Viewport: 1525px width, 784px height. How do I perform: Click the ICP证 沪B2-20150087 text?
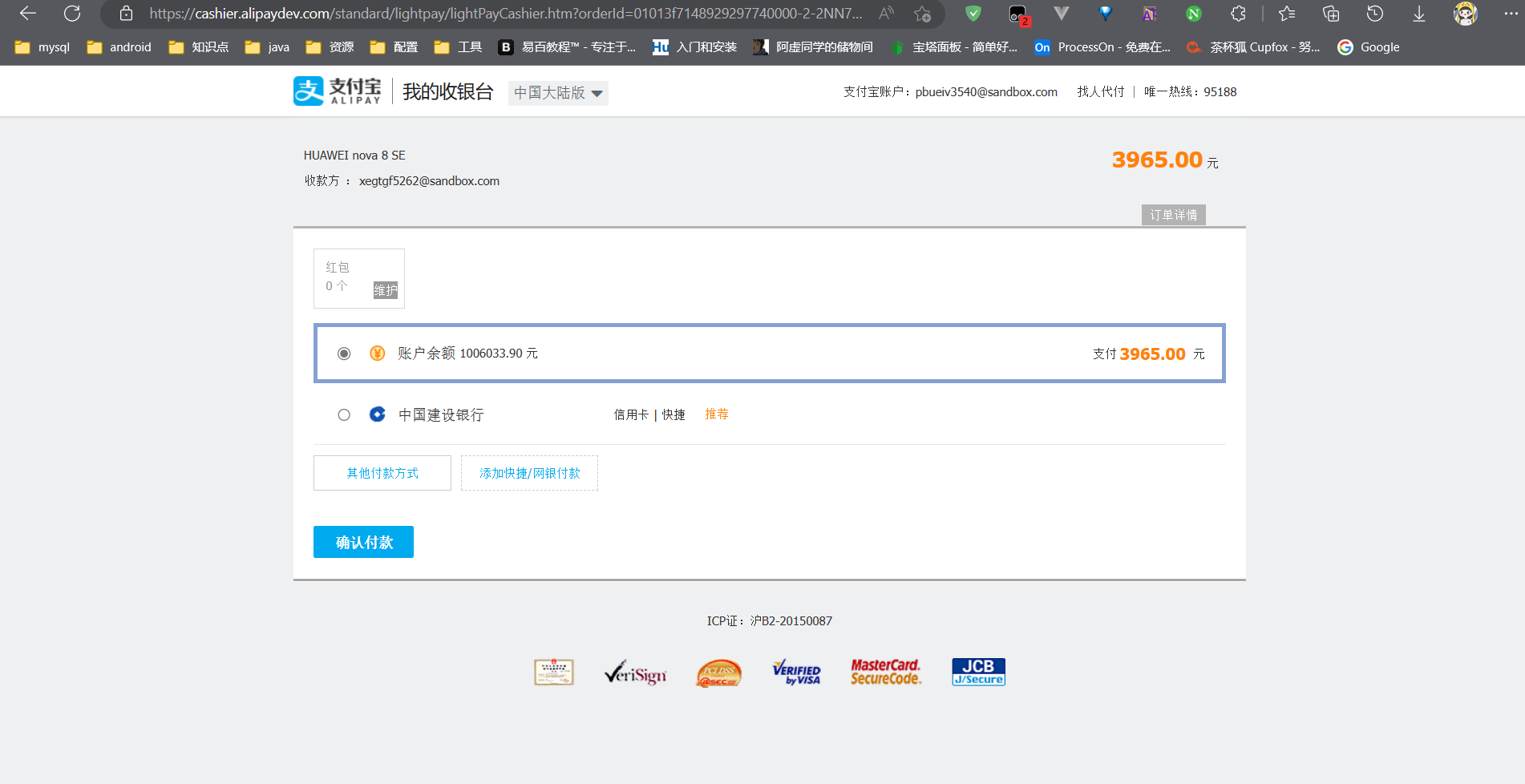click(x=770, y=621)
